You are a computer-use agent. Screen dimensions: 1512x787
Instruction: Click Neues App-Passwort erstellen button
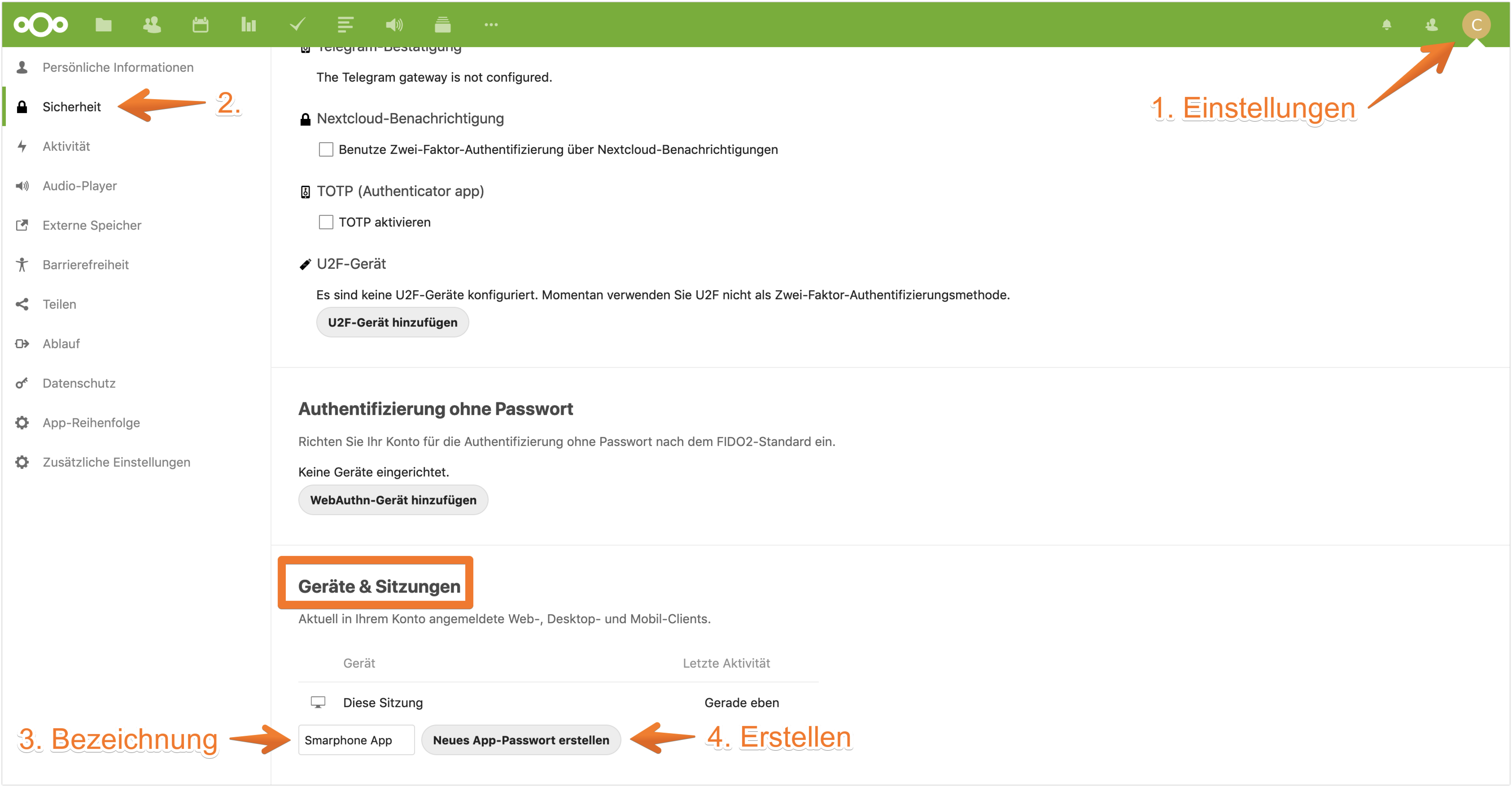[x=521, y=740]
